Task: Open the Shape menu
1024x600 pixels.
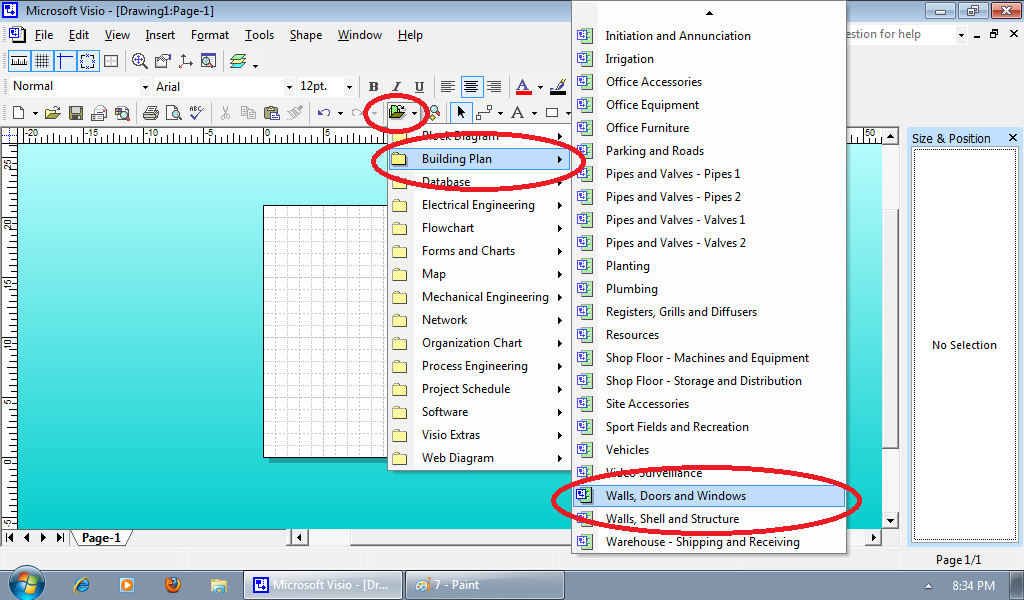Action: pyautogui.click(x=306, y=35)
